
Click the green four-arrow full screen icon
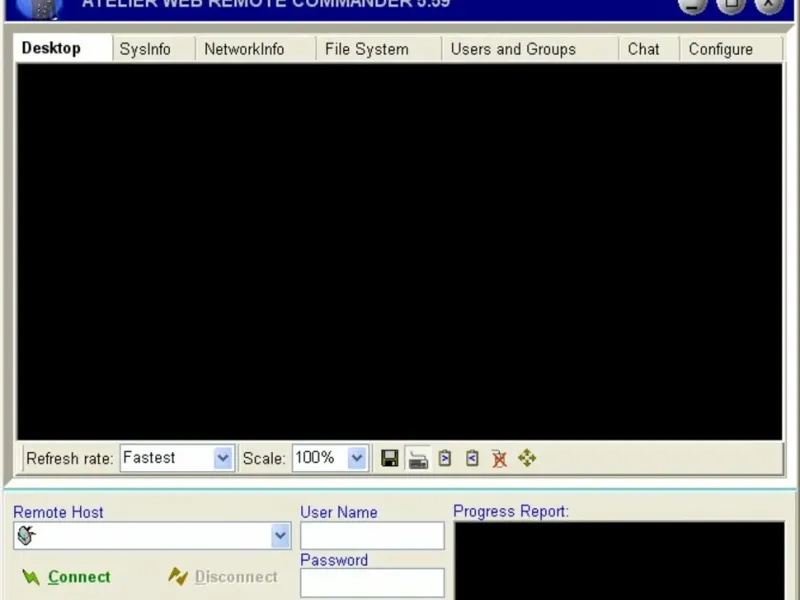point(527,458)
